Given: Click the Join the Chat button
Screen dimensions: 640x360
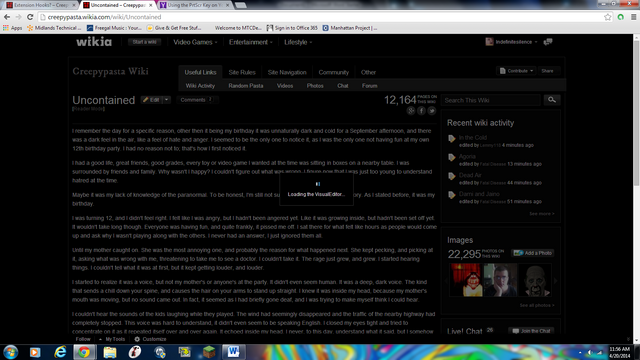Looking at the screenshot, I should tap(532, 331).
